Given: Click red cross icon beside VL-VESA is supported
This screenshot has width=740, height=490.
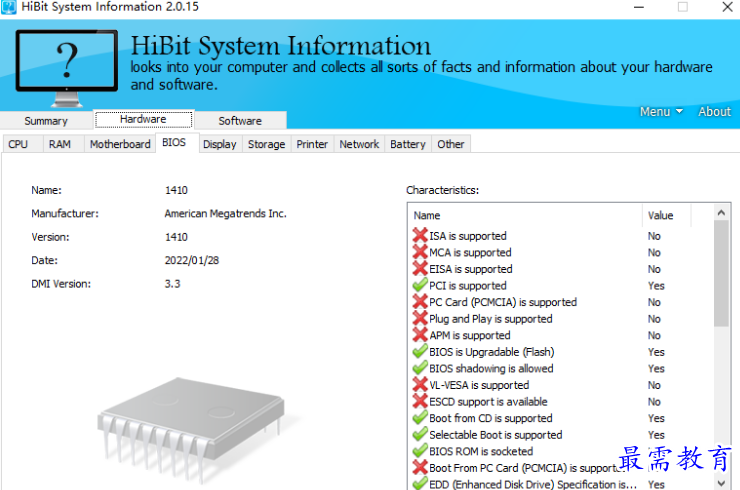Looking at the screenshot, I should click(420, 384).
